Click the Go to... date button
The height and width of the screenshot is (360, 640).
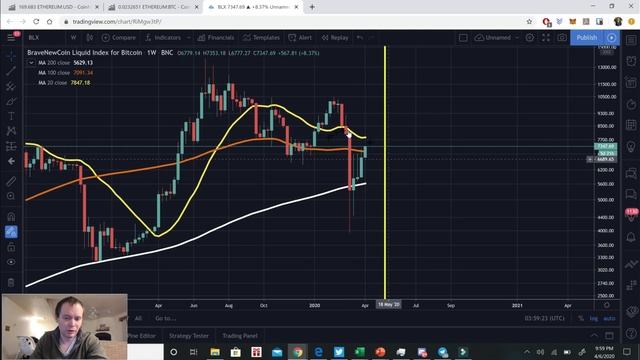tap(165, 318)
